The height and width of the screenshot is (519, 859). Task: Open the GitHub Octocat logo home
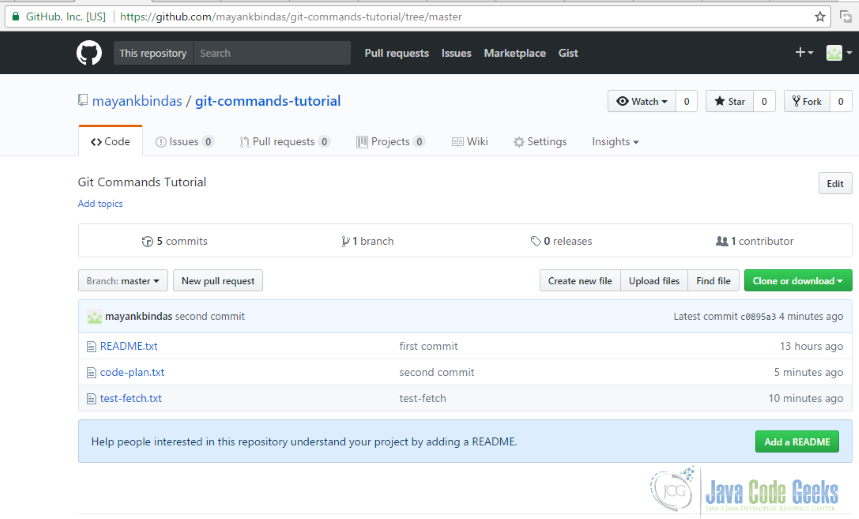click(x=89, y=53)
